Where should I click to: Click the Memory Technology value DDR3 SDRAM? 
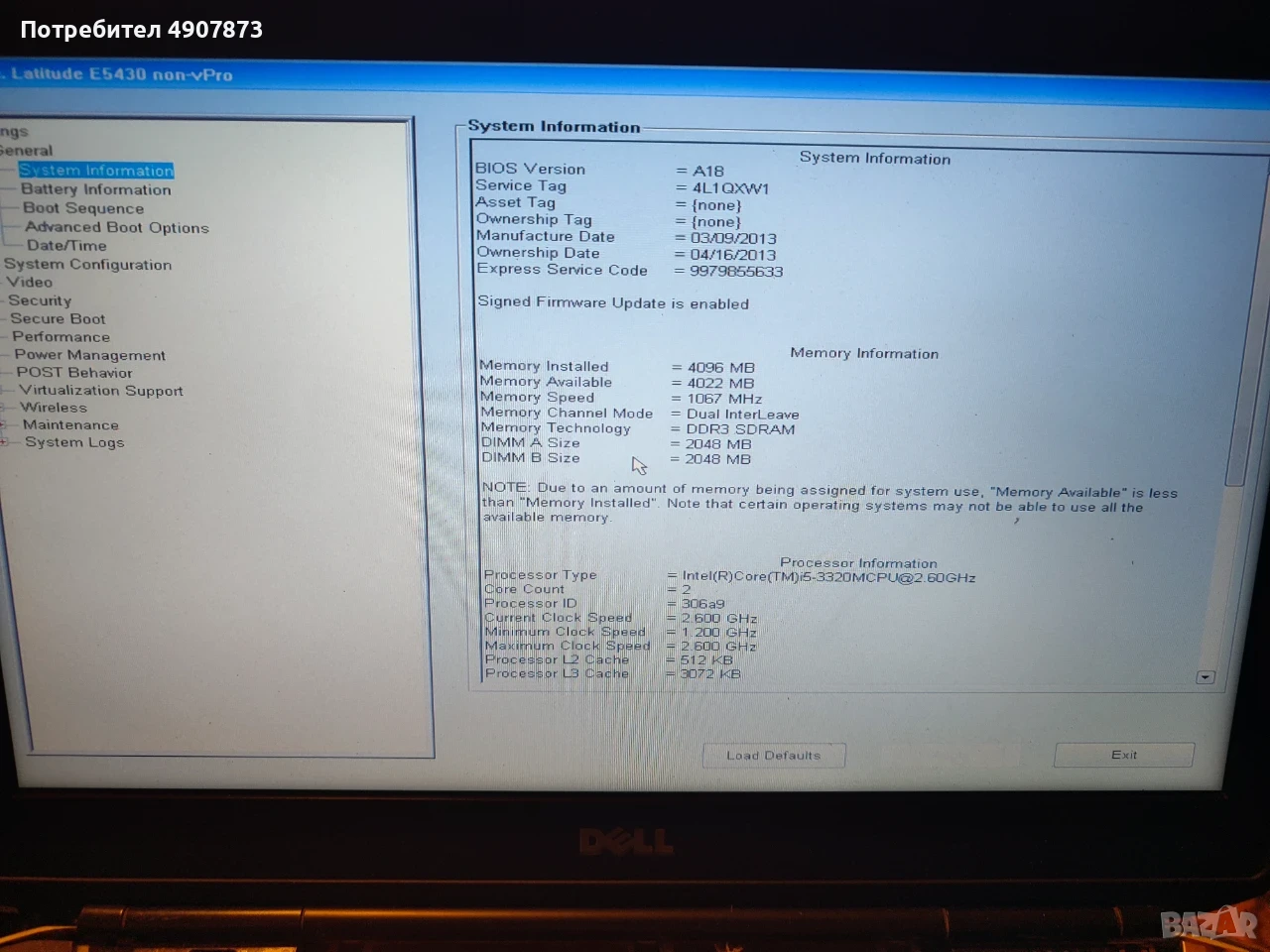(x=740, y=429)
